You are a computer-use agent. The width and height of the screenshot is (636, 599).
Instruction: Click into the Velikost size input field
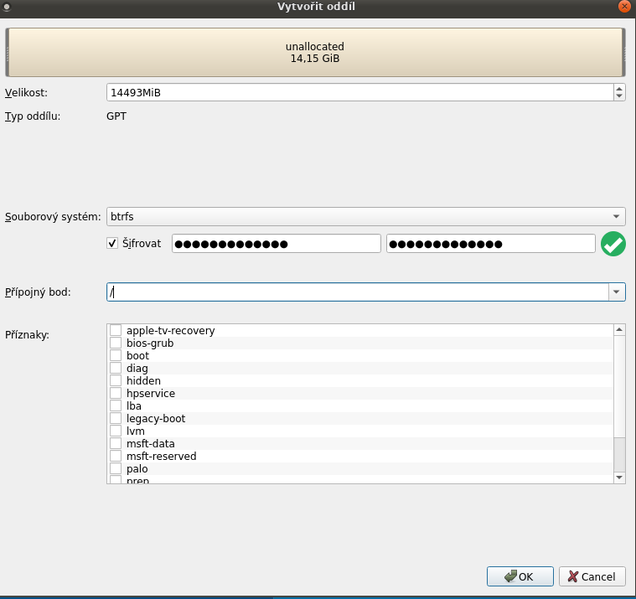[358, 92]
